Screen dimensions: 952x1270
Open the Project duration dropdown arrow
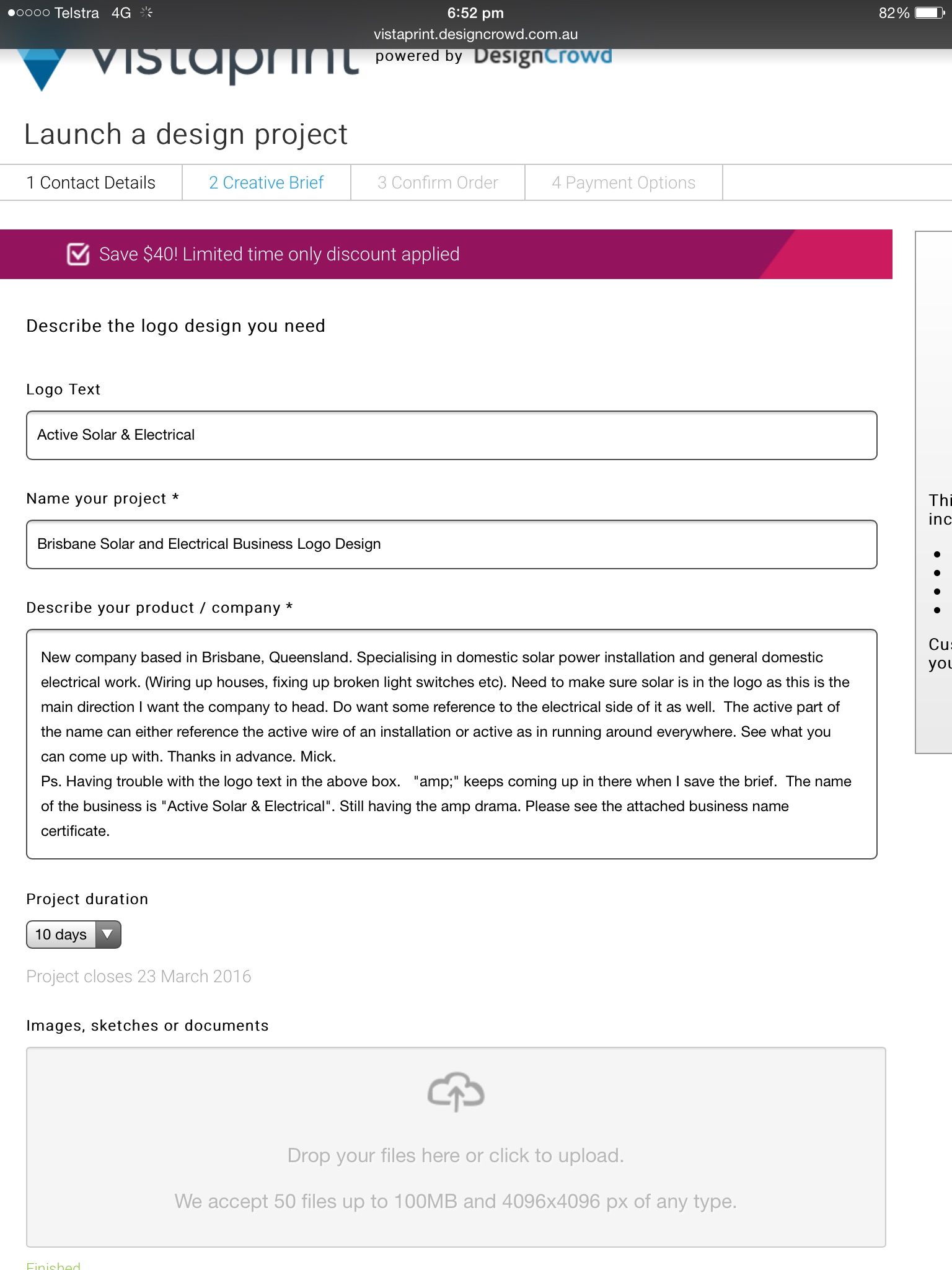pos(108,935)
